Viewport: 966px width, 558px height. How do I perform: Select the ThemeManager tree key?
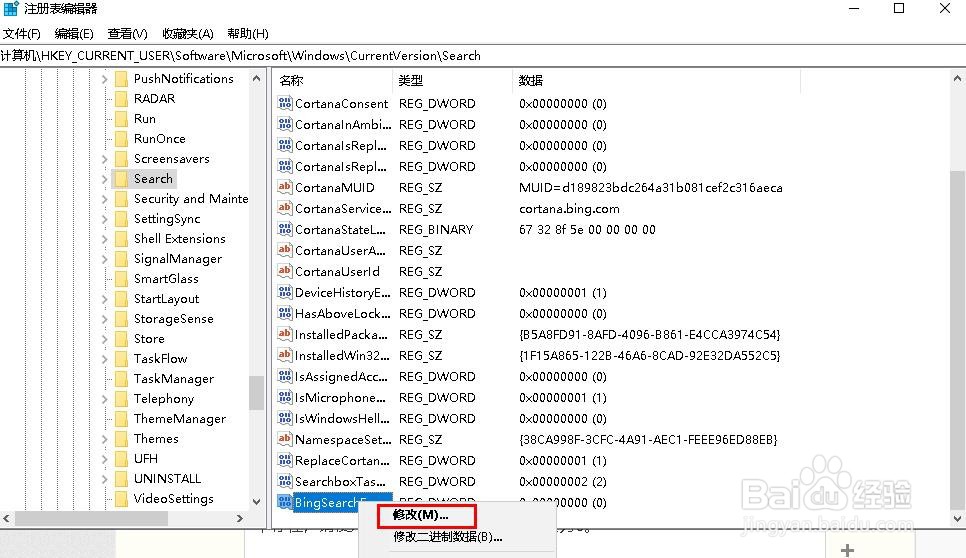pos(180,419)
